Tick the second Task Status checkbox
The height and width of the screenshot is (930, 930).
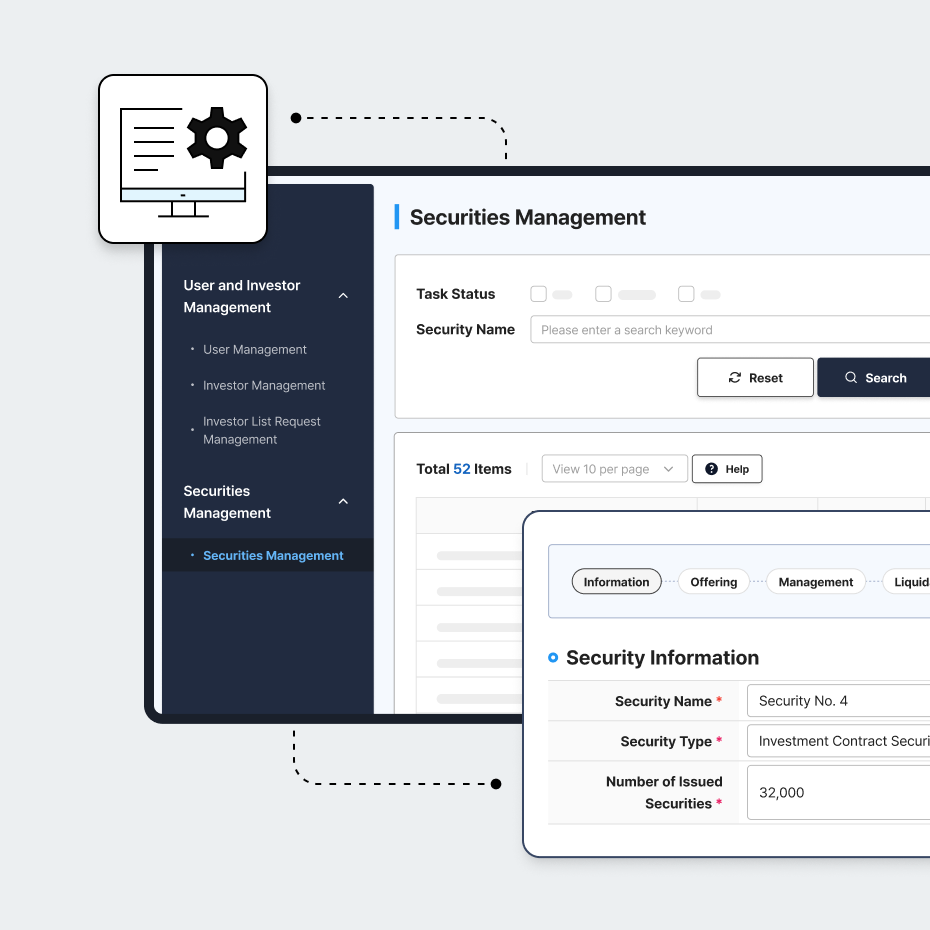(603, 294)
